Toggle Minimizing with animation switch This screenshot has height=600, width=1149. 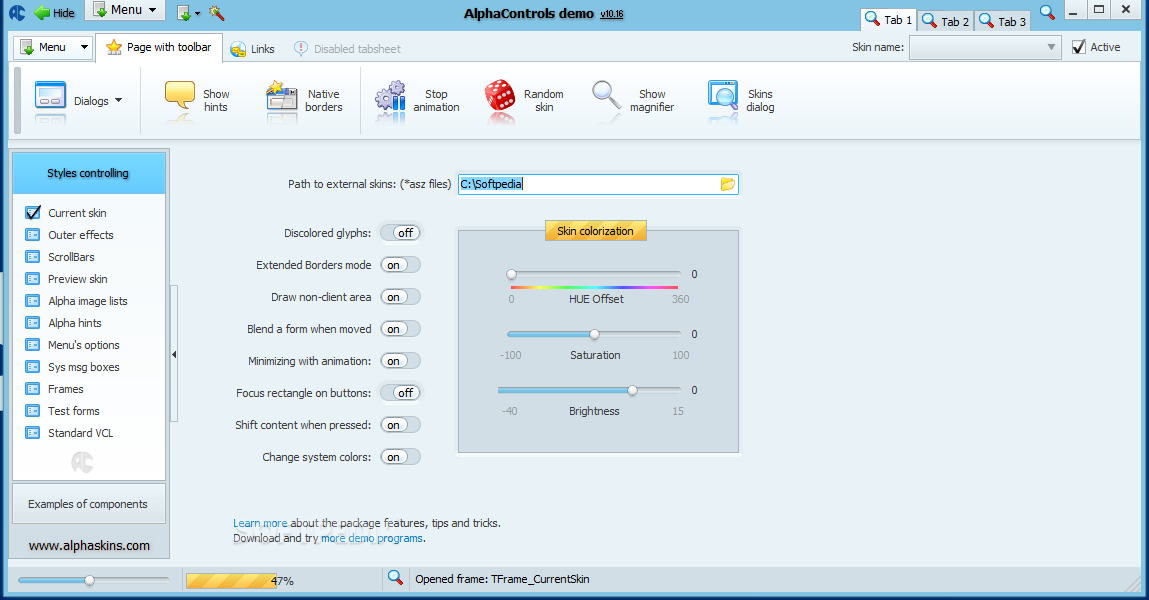[x=400, y=361]
